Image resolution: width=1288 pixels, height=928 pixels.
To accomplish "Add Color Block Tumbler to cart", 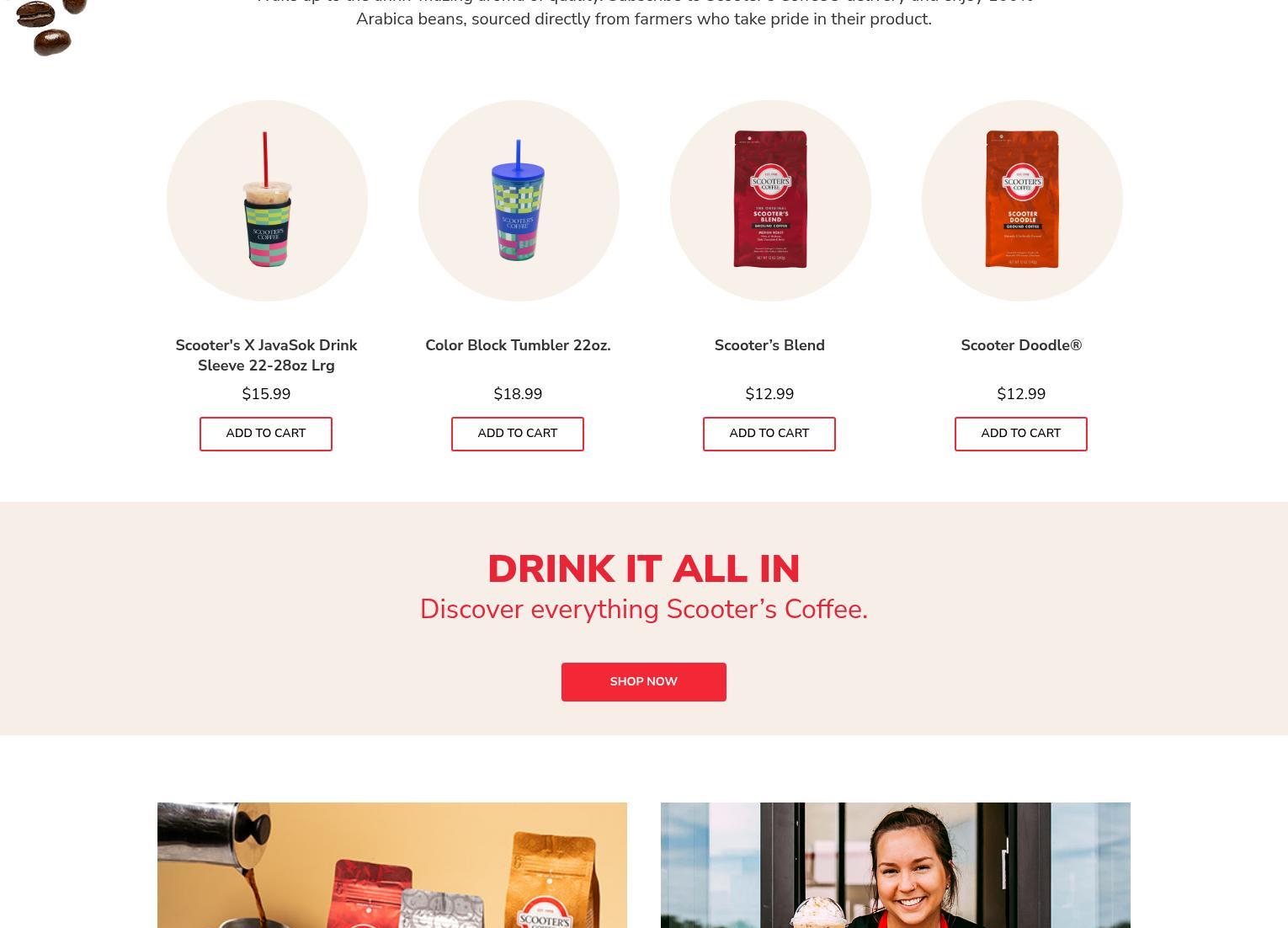I will [x=518, y=434].
